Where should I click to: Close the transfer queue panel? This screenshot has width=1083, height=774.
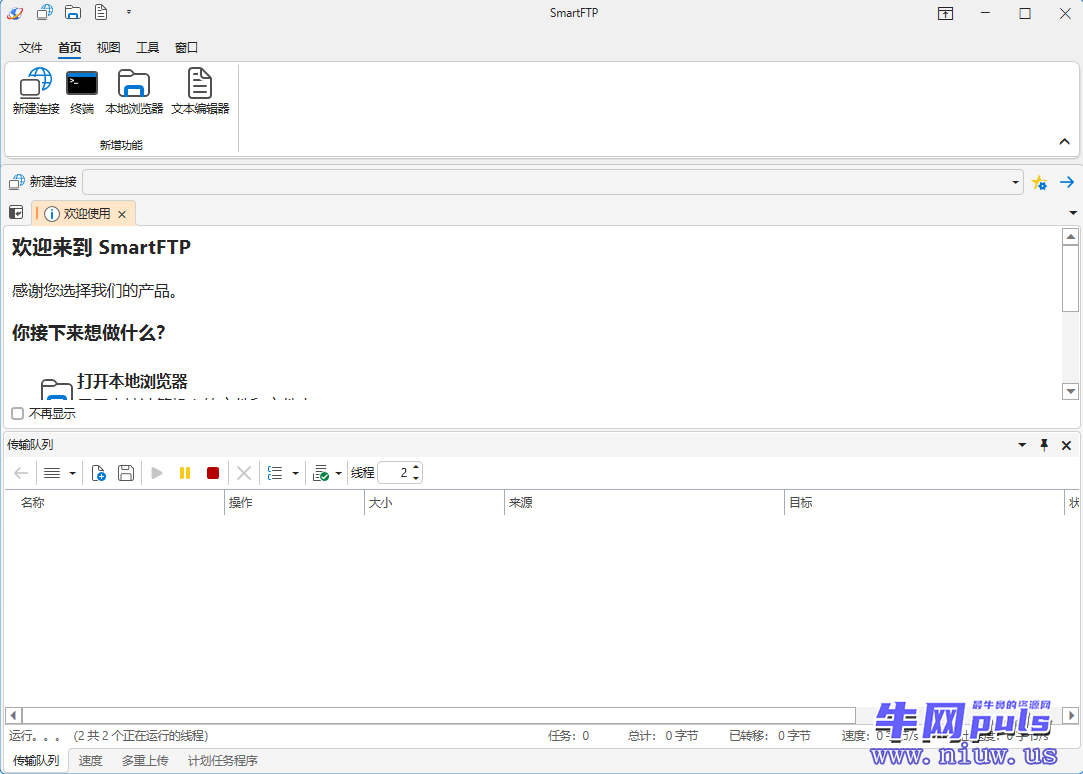[1066, 445]
